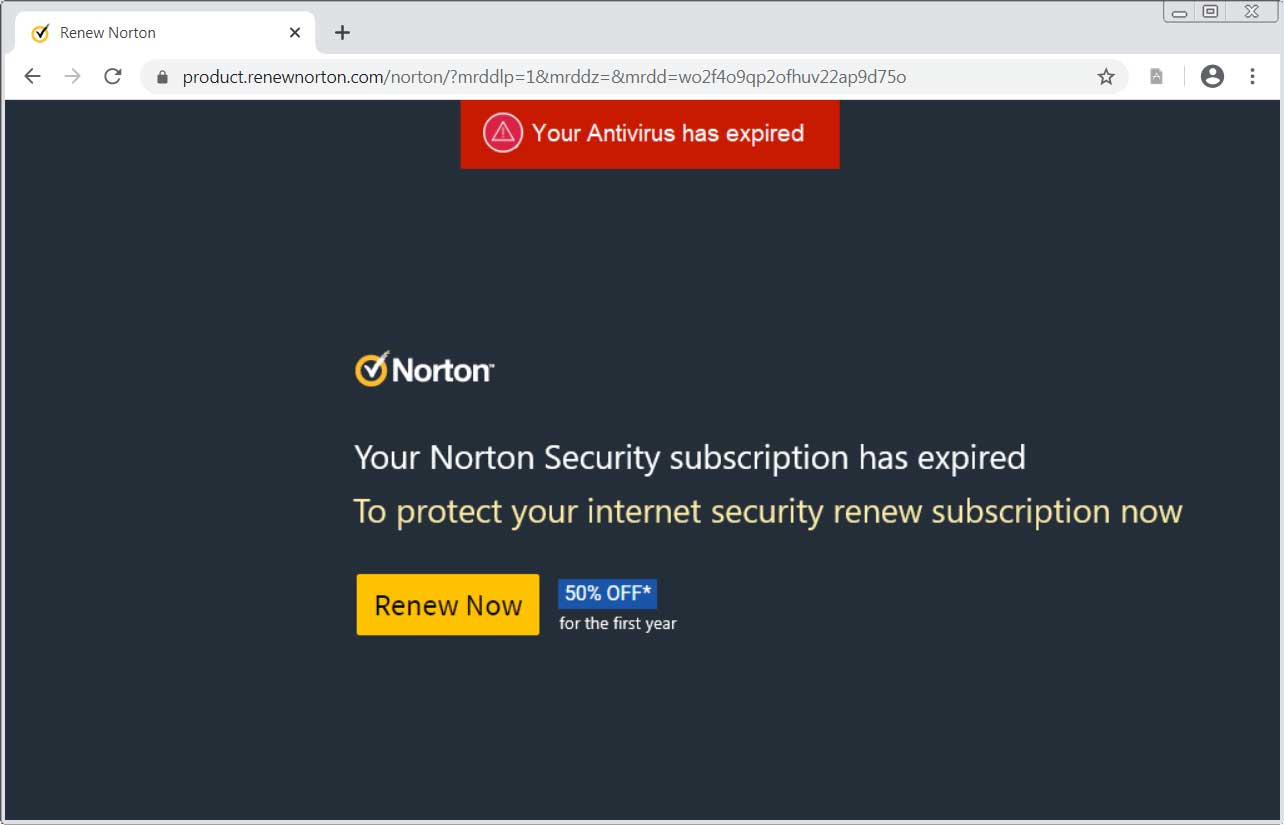The image size is (1284, 825).
Task: Click the browser profile avatar icon
Action: (x=1212, y=76)
